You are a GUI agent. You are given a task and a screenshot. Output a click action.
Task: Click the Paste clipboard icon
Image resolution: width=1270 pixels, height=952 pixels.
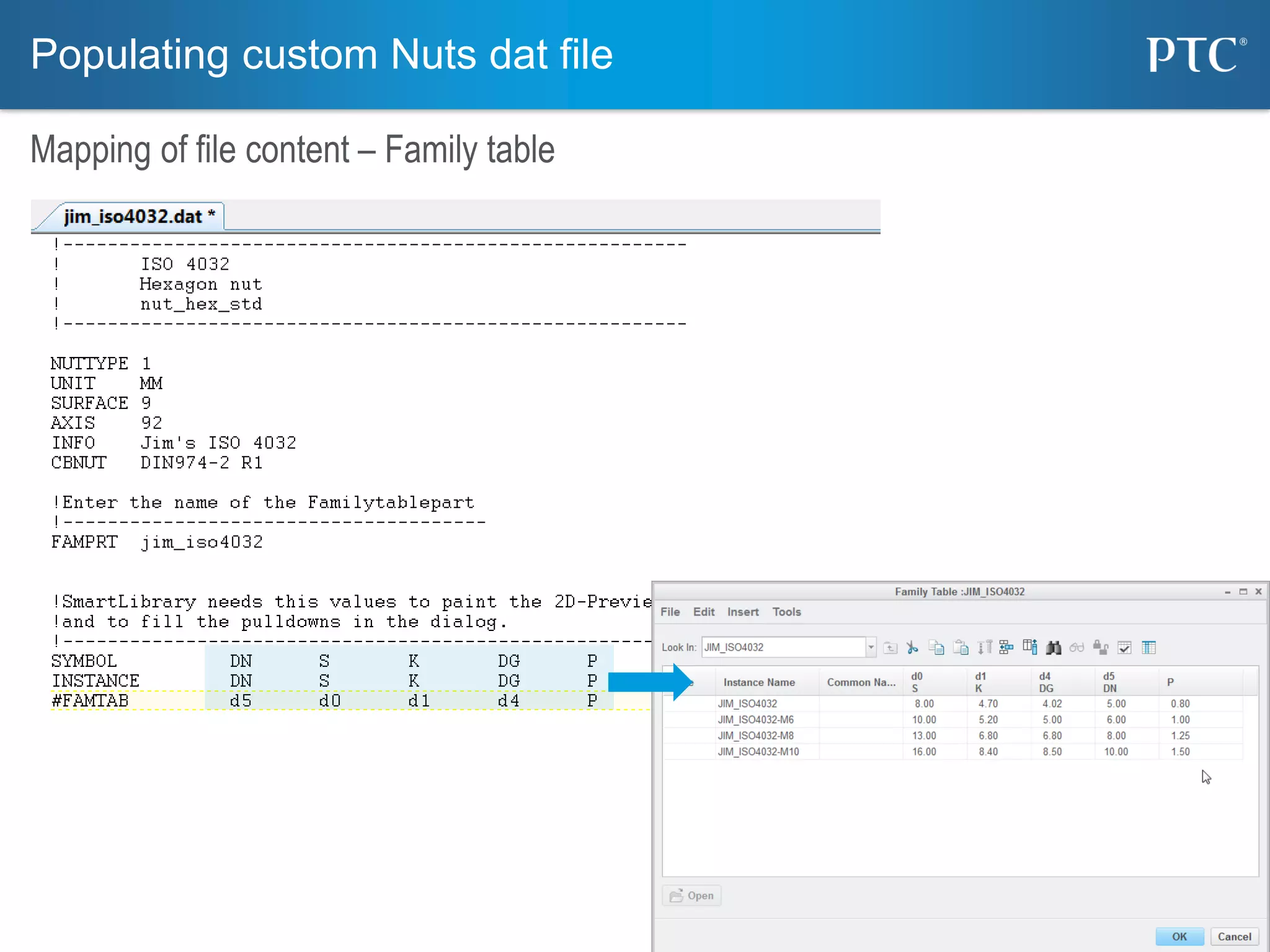pyautogui.click(x=961, y=648)
